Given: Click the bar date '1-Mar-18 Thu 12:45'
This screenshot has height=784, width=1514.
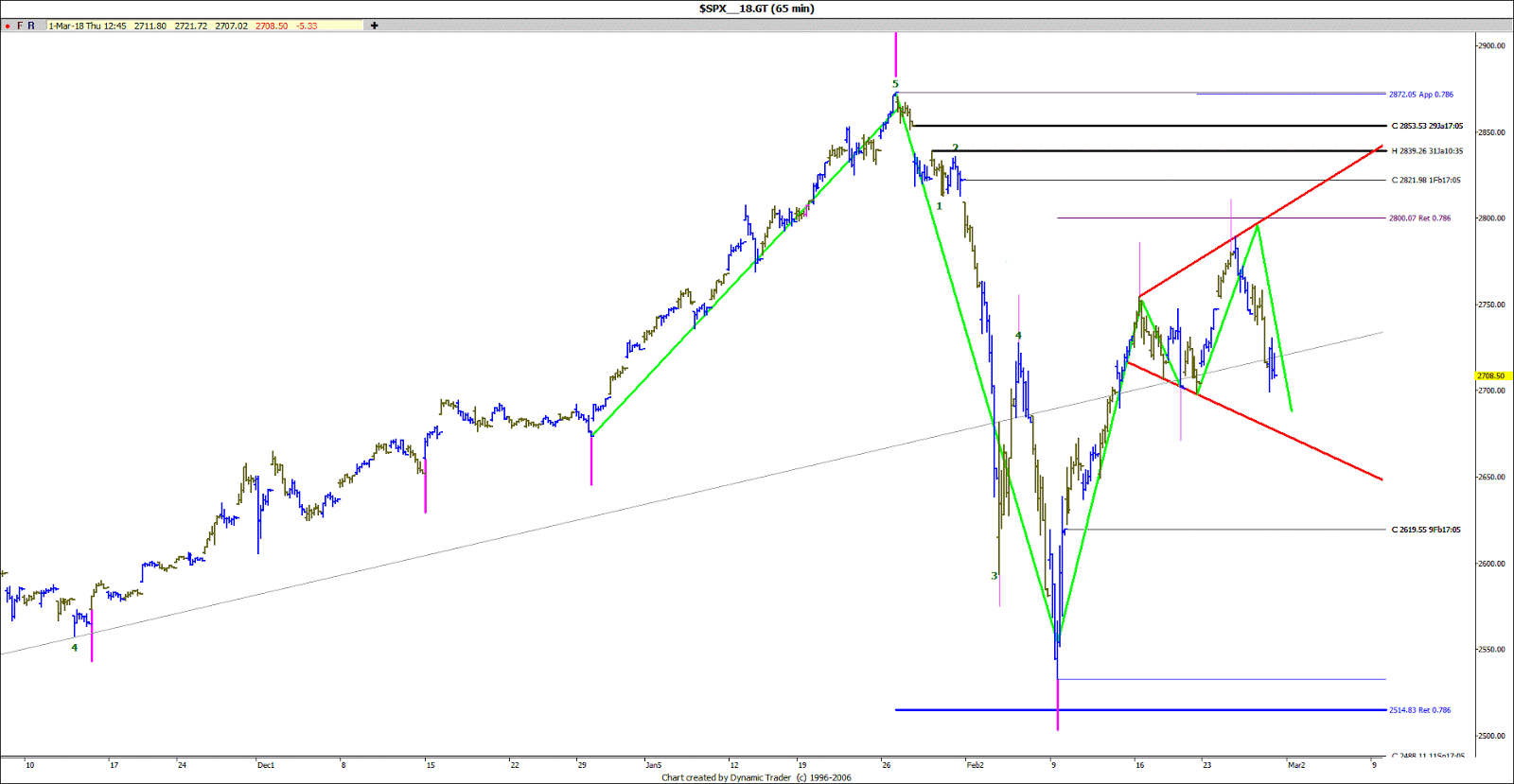Looking at the screenshot, I should click(87, 26).
